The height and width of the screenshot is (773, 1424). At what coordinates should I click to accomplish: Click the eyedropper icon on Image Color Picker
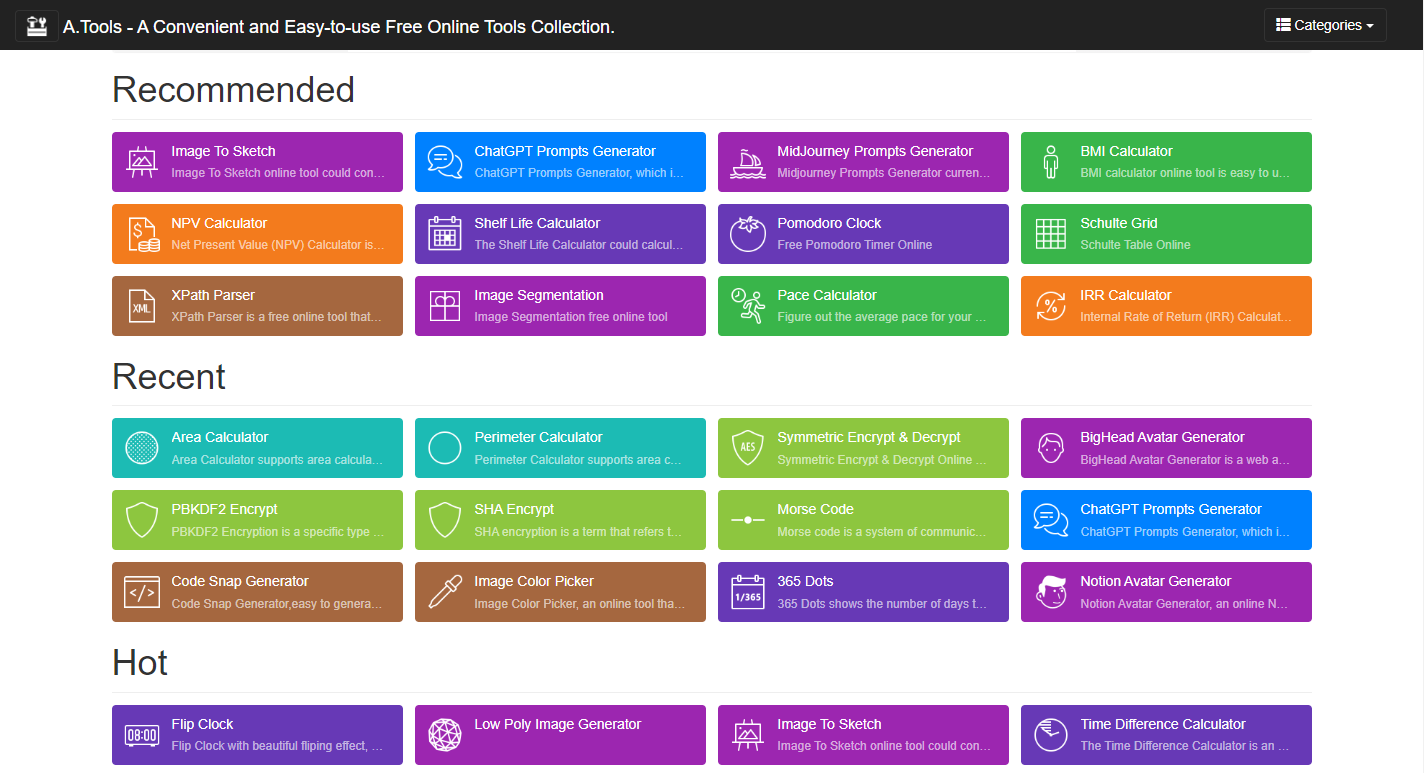(x=445, y=592)
